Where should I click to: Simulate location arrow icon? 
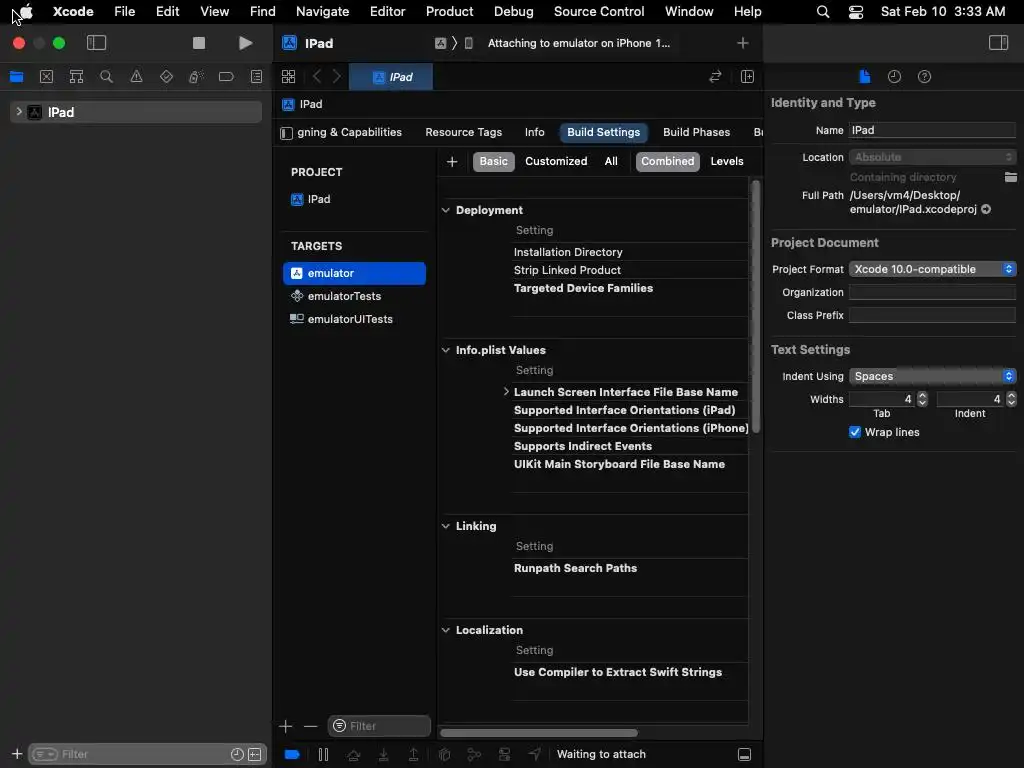(x=534, y=755)
